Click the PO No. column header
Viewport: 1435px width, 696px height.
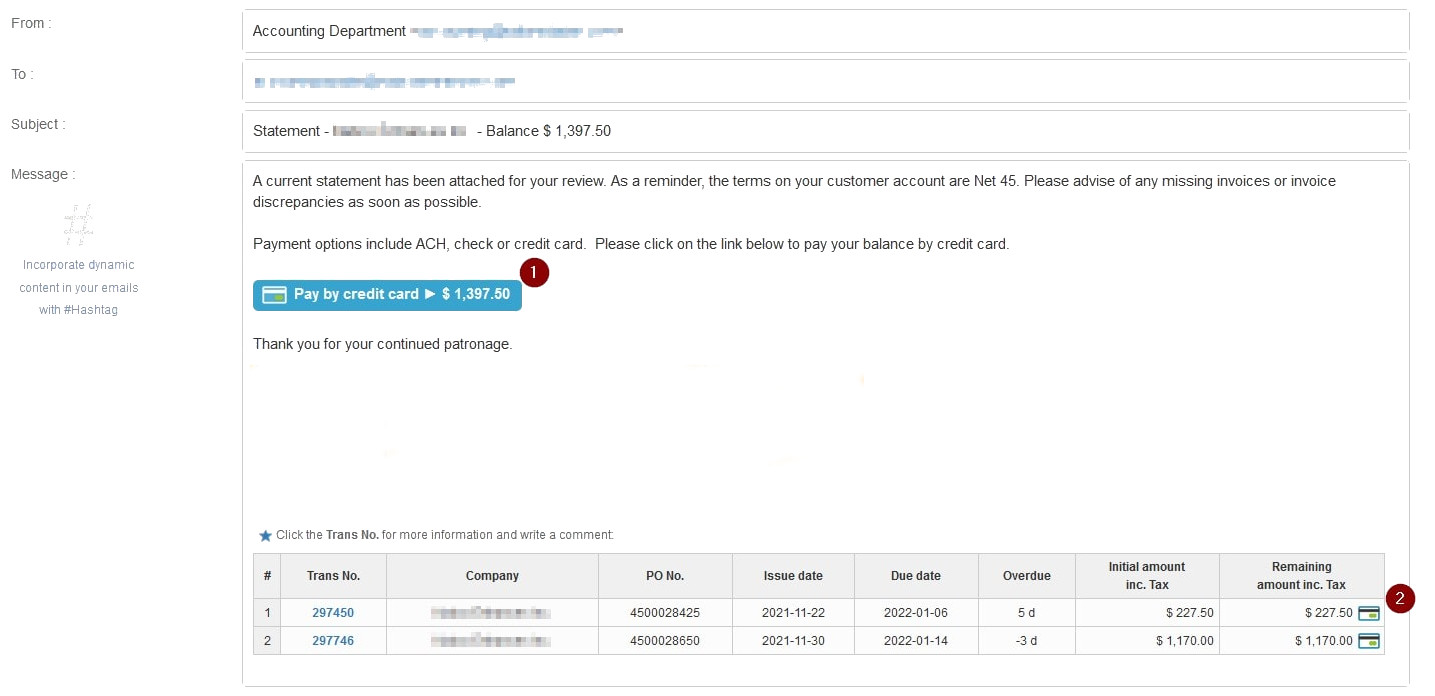665,576
